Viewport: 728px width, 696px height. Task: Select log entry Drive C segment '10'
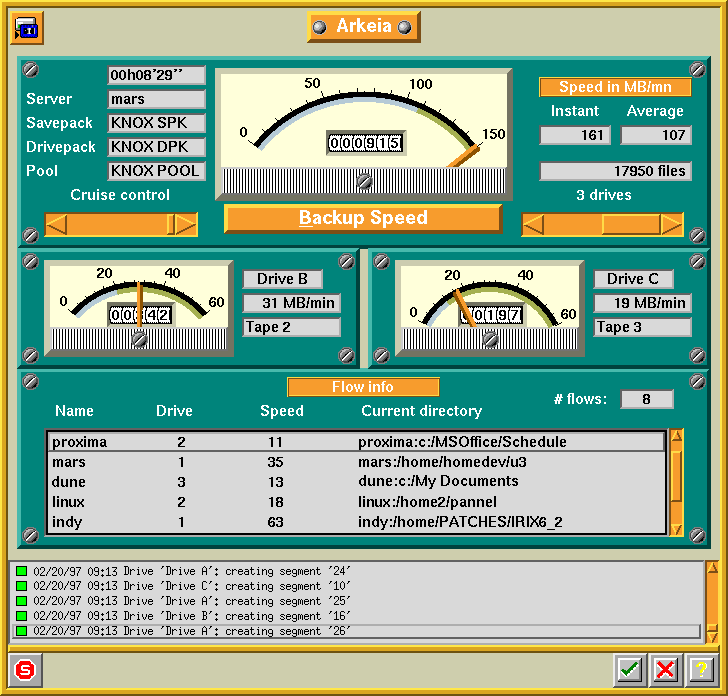click(357, 586)
